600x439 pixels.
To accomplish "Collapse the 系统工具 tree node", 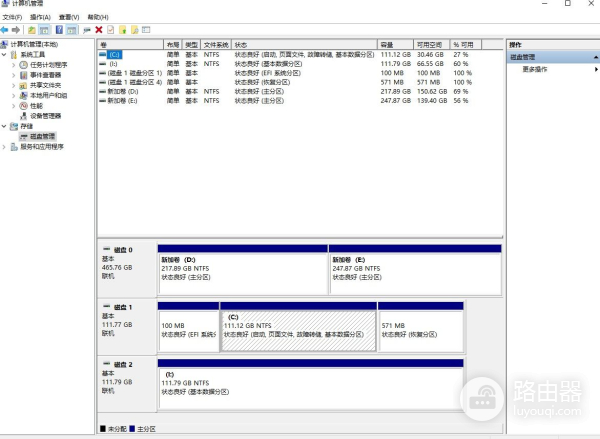I will (x=5, y=54).
